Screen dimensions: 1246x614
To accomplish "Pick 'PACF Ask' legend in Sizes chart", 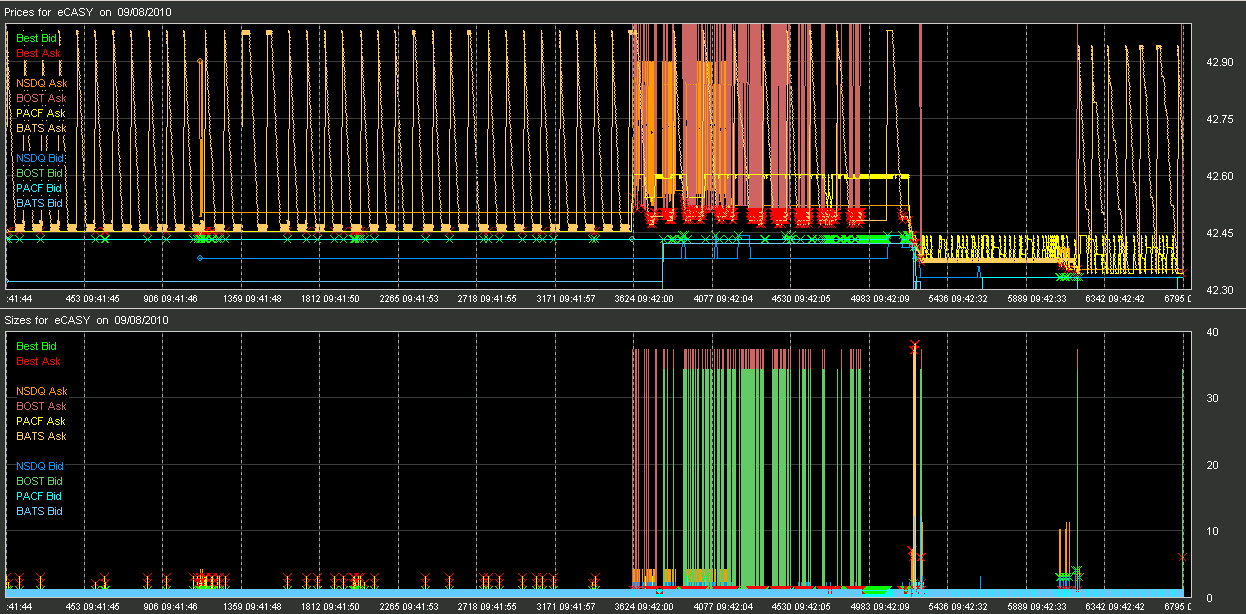I will pyautogui.click(x=41, y=421).
